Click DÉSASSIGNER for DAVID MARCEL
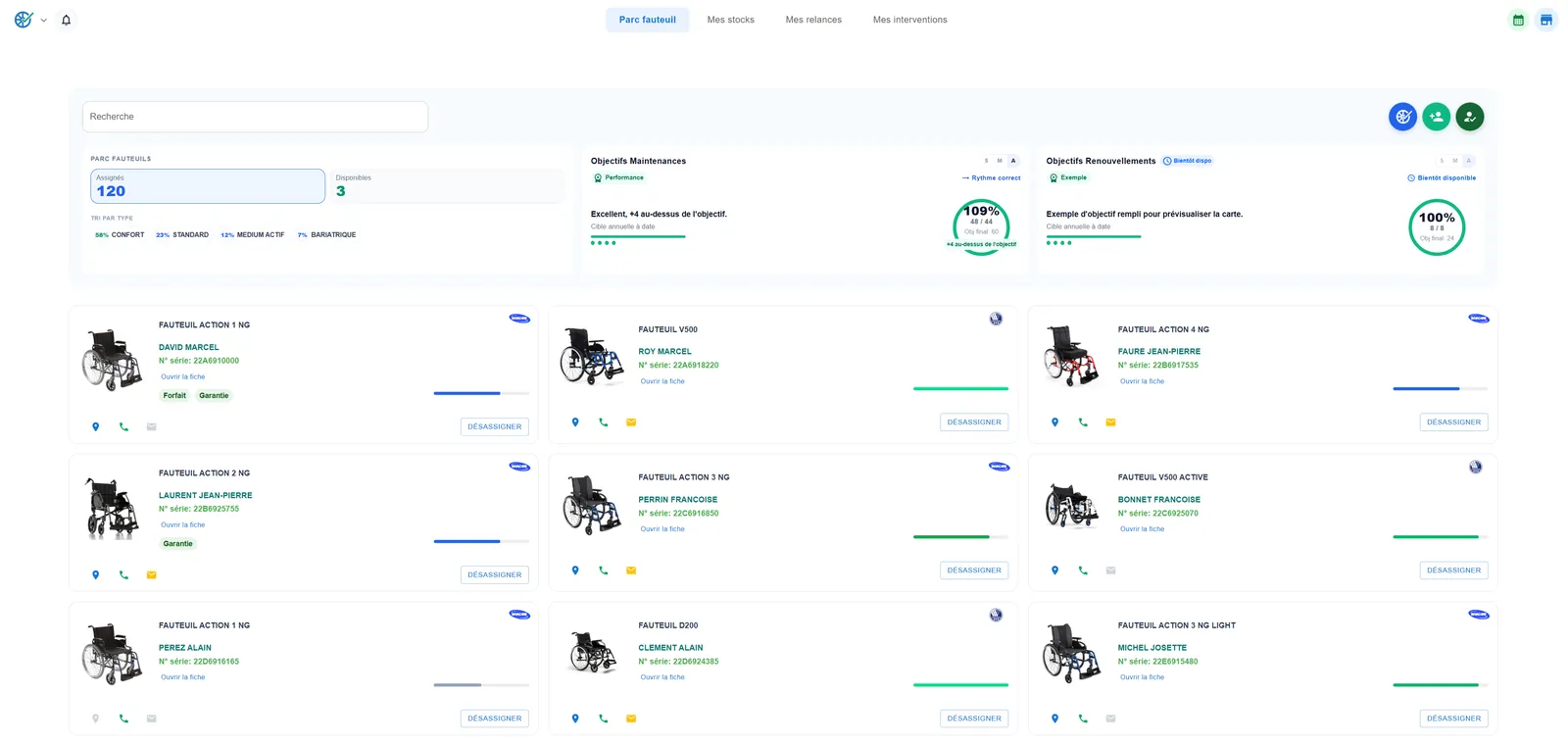Image resolution: width=1568 pixels, height=744 pixels. pyautogui.click(x=495, y=427)
